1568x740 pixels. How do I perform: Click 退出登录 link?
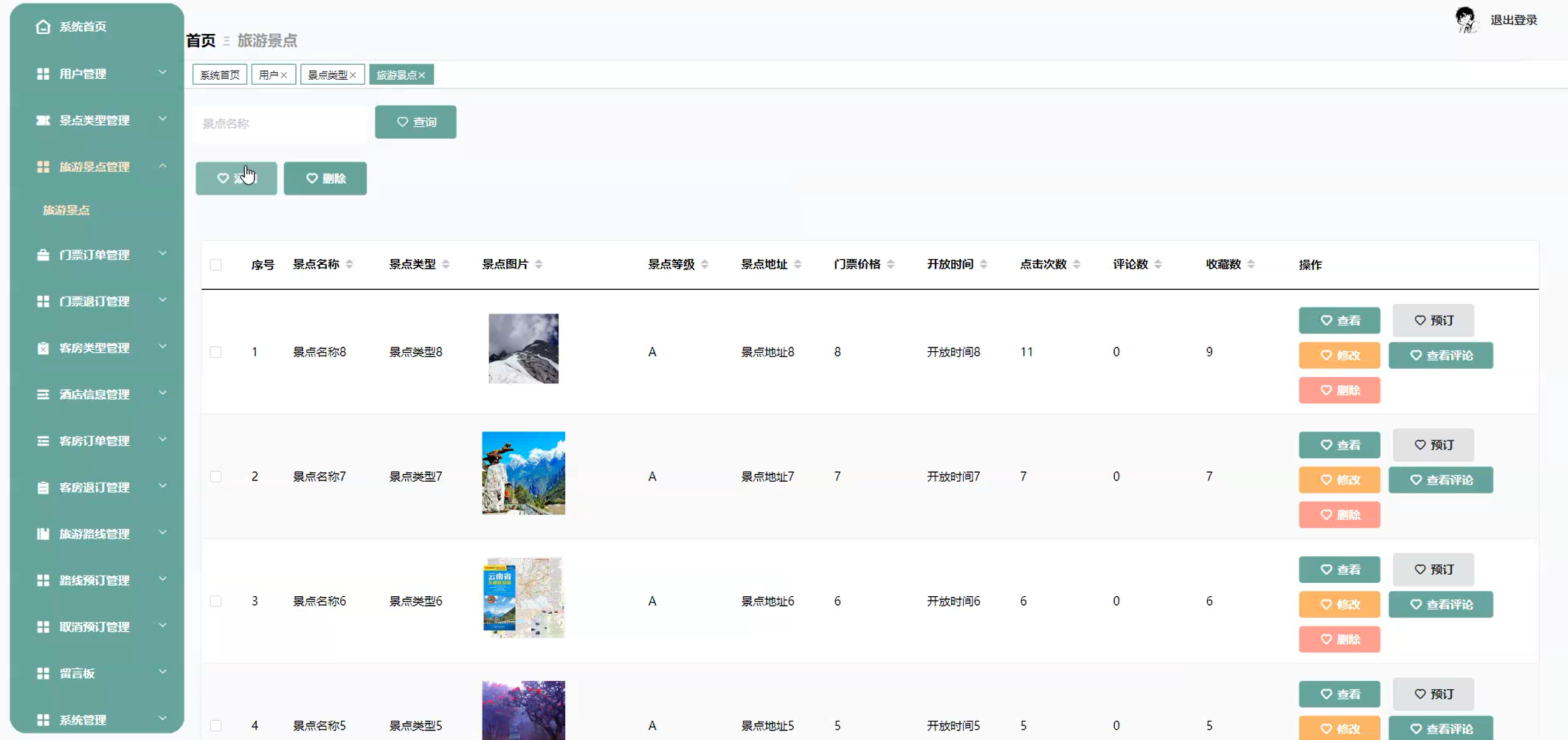tap(1513, 20)
